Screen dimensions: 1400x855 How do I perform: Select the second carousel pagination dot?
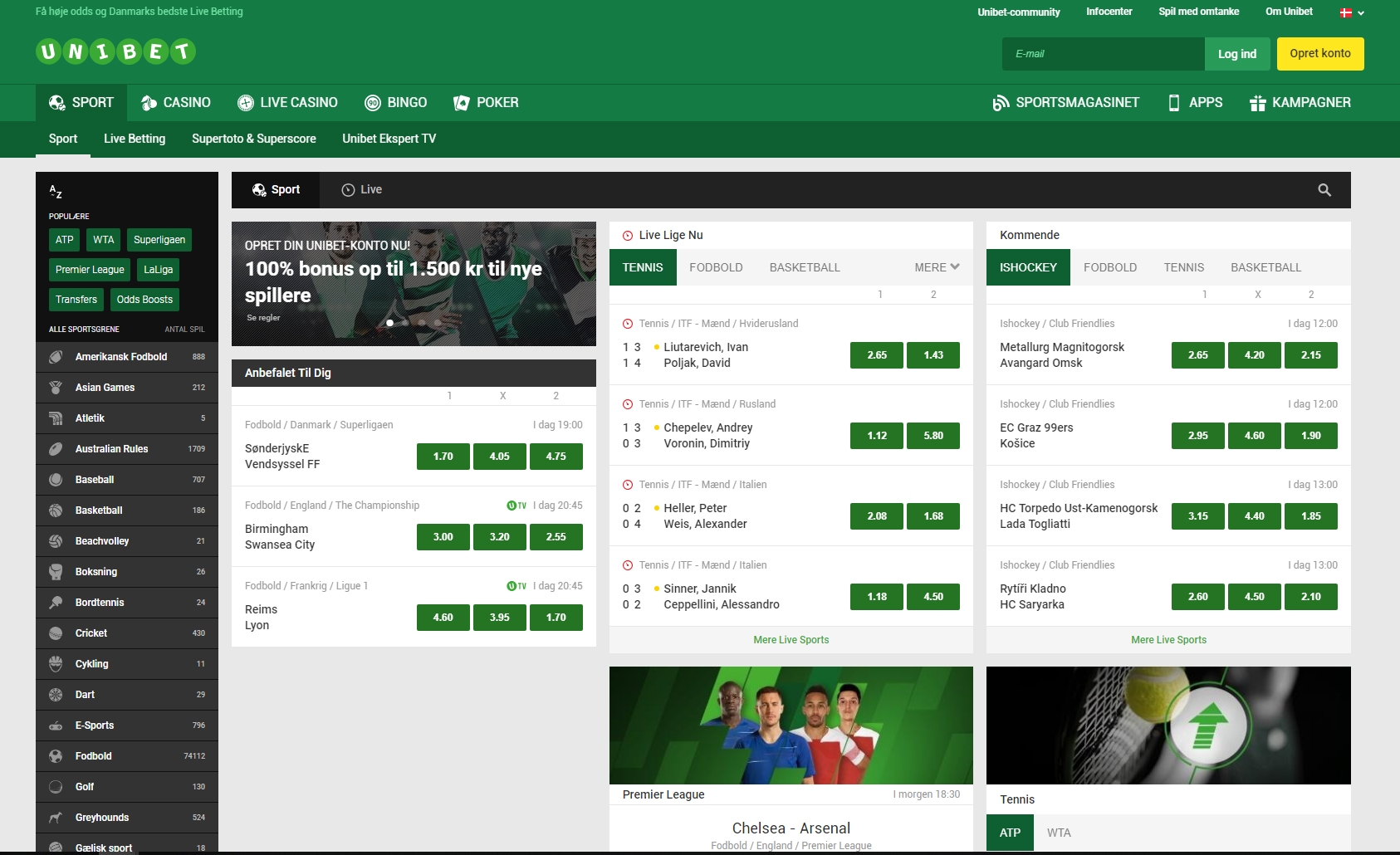[x=406, y=323]
